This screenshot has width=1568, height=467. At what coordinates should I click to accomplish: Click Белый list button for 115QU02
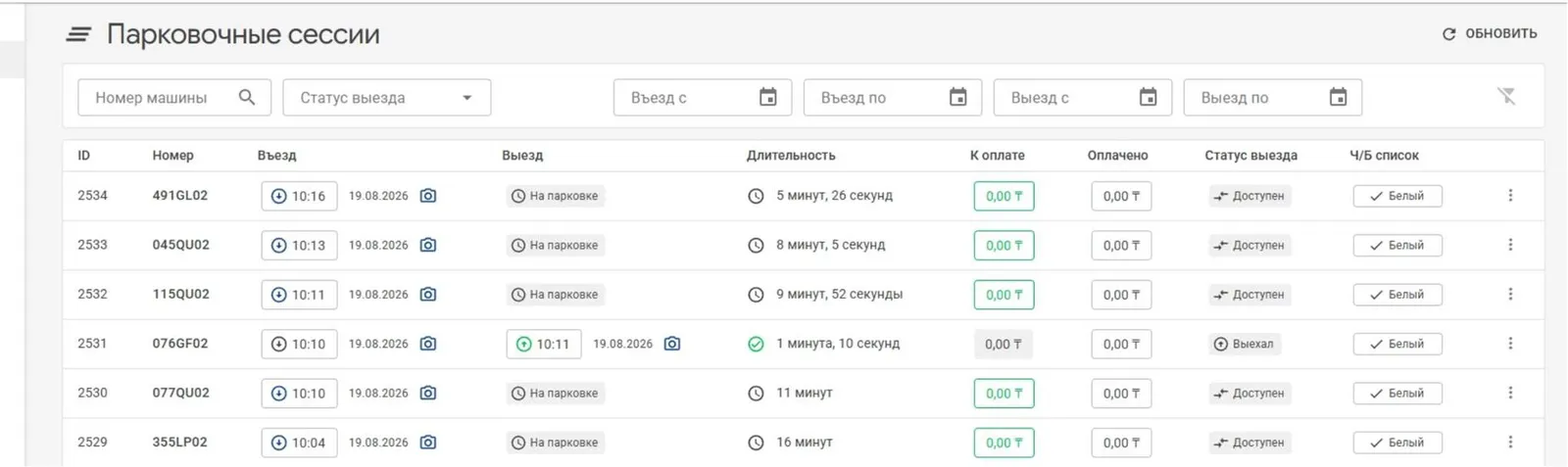1397,295
